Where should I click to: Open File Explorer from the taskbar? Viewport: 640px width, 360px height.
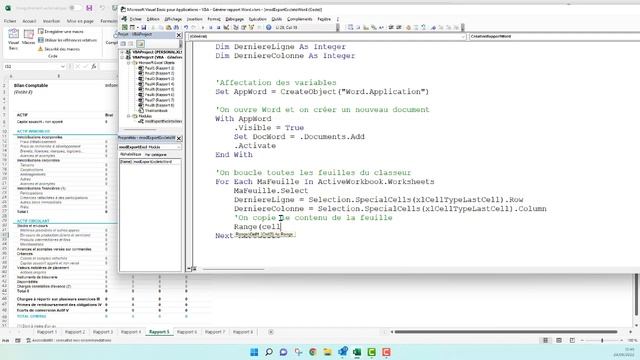pos(327,352)
